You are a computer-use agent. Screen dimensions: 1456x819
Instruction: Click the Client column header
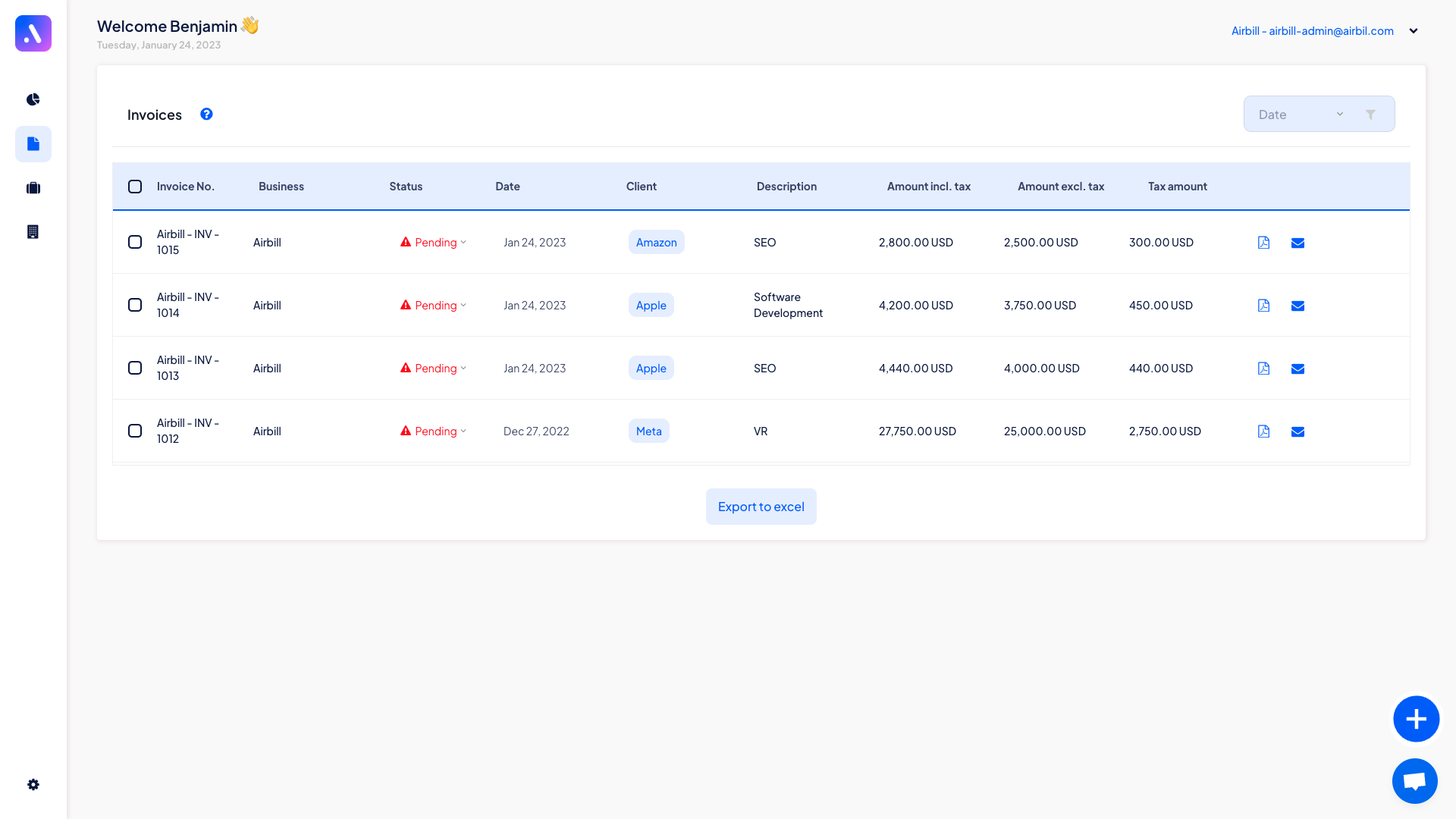(642, 187)
